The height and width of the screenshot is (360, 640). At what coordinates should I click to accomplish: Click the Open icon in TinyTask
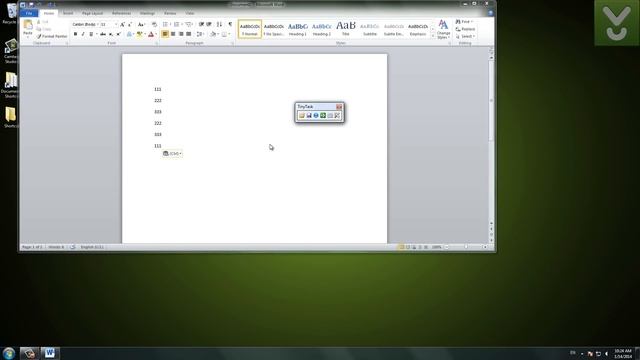(302, 116)
